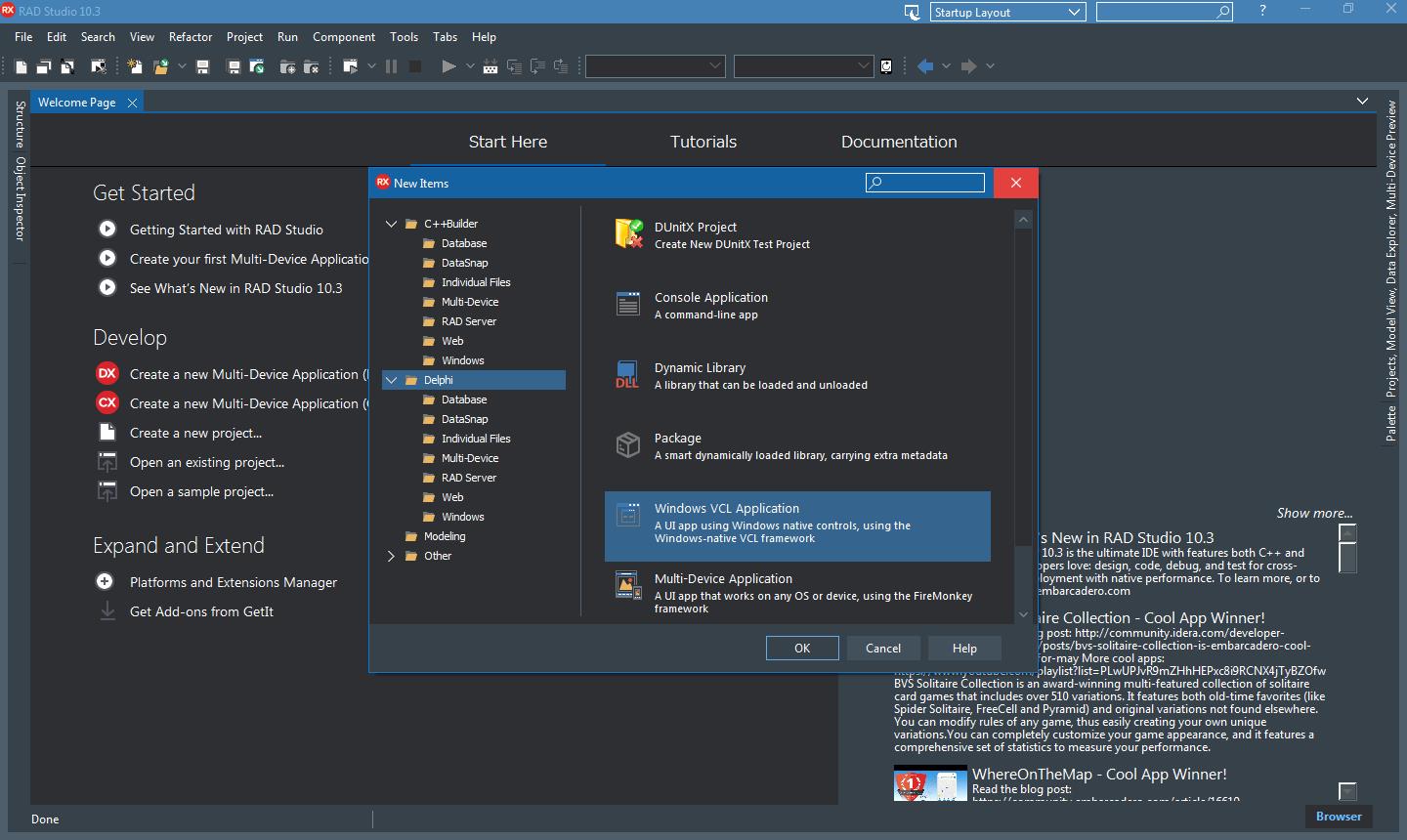The image size is (1407, 840).
Task: Click the Open an existing project... link
Action: click(207, 462)
